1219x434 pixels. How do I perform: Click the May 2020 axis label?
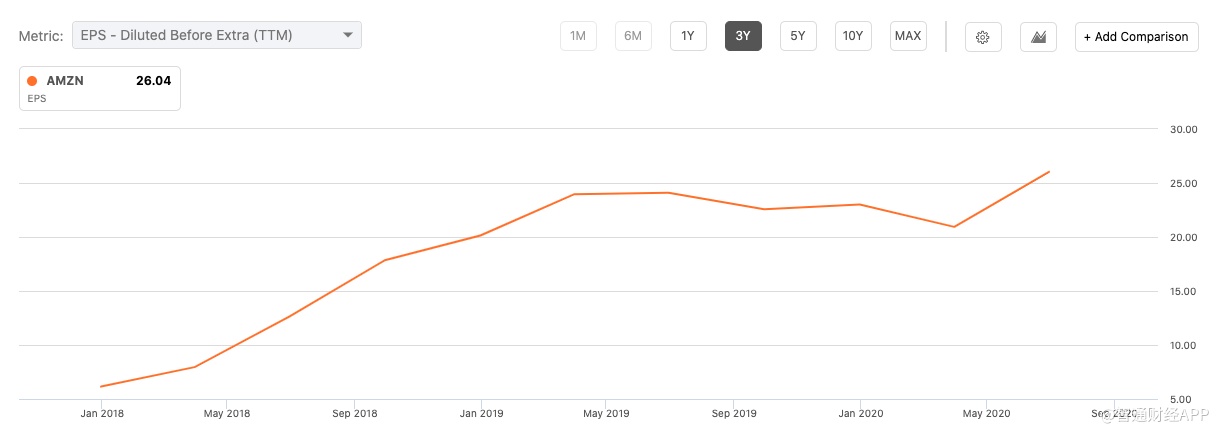pos(985,413)
